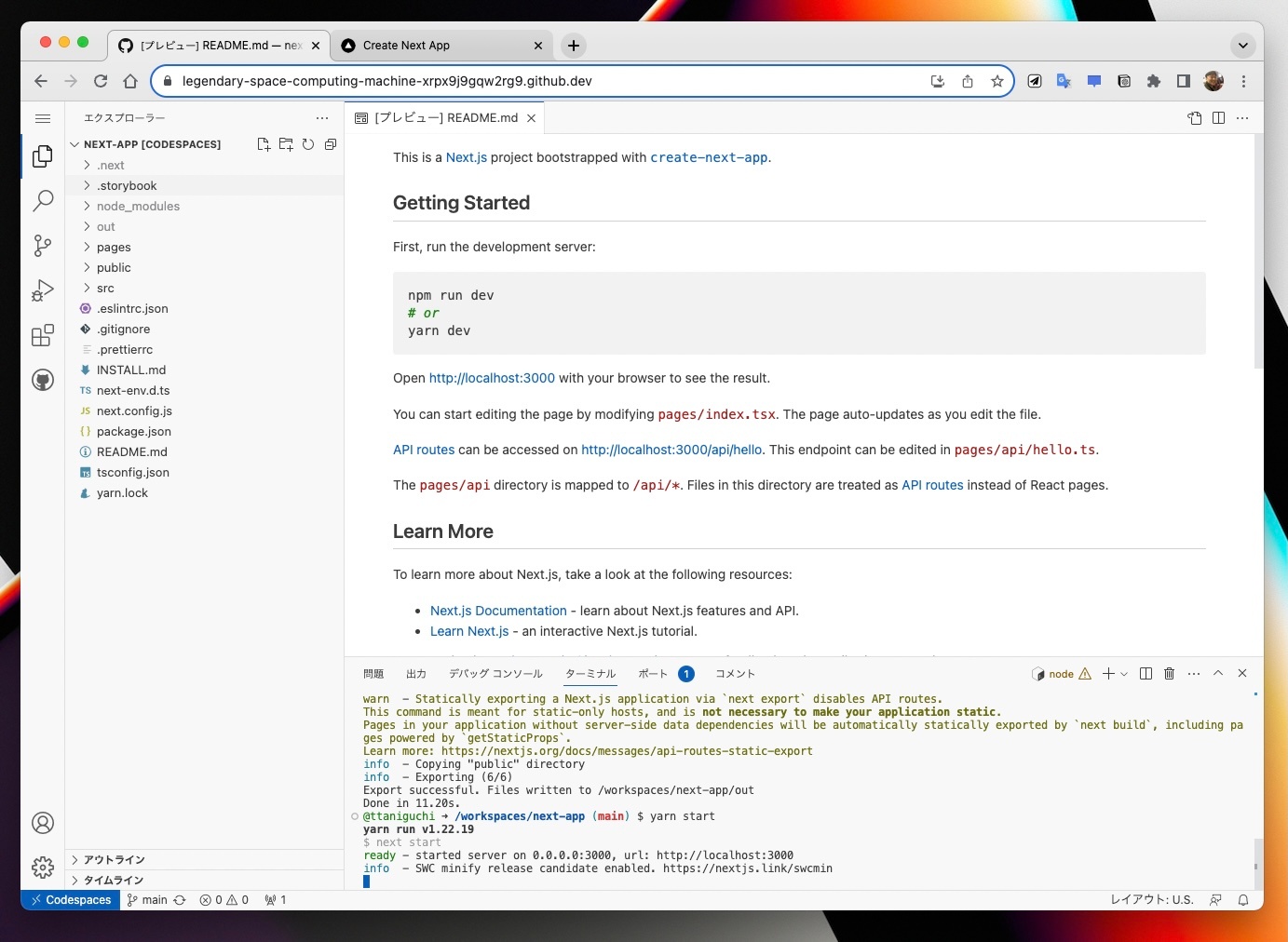Click the New File icon in explorer
This screenshot has width=1288, height=942.
point(264,144)
